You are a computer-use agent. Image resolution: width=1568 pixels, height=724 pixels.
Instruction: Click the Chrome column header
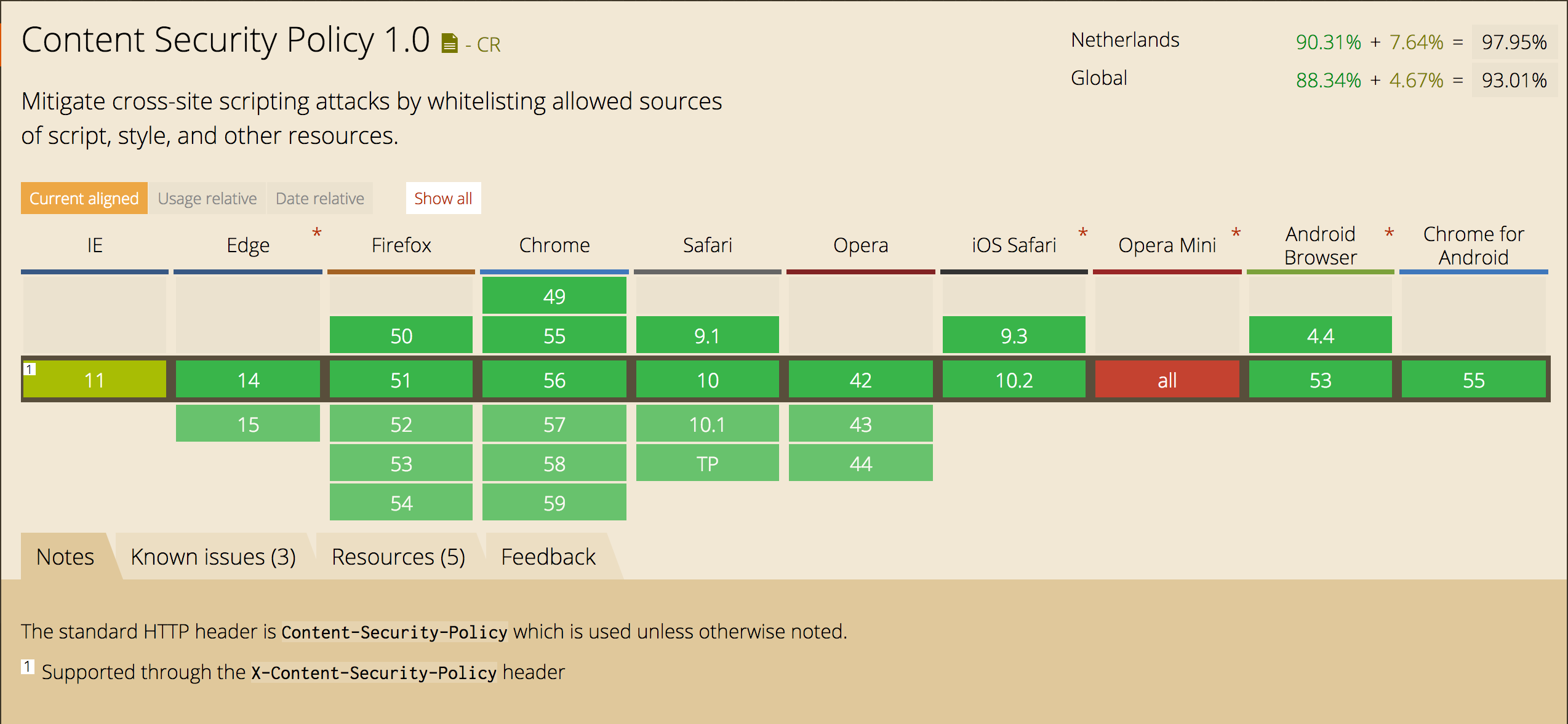click(x=554, y=245)
